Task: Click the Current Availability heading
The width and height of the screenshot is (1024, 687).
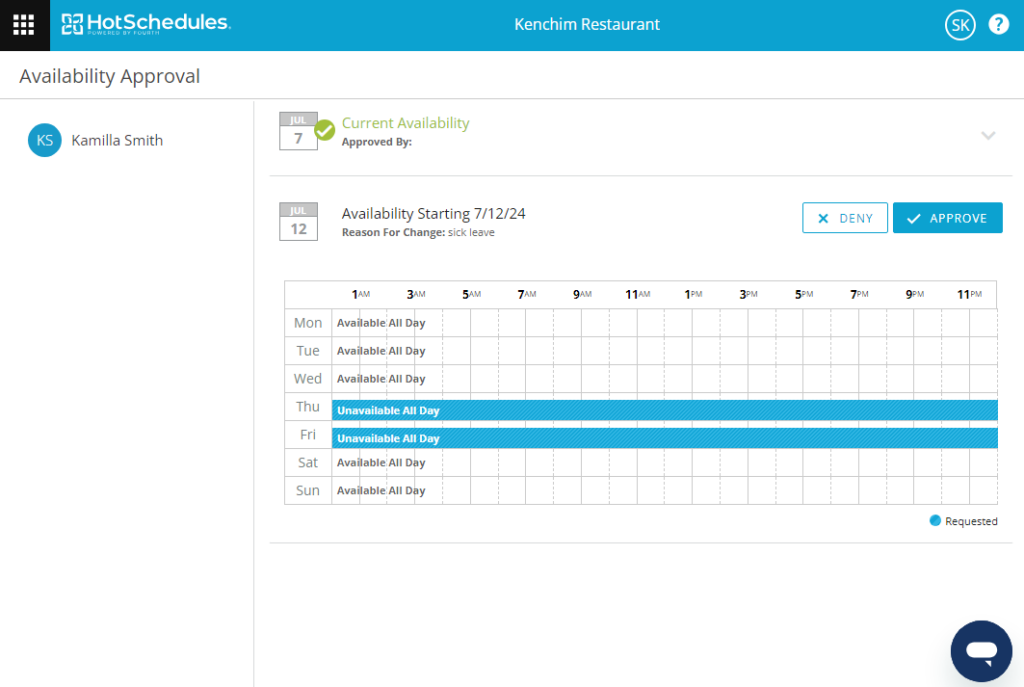Action: pyautogui.click(x=405, y=123)
